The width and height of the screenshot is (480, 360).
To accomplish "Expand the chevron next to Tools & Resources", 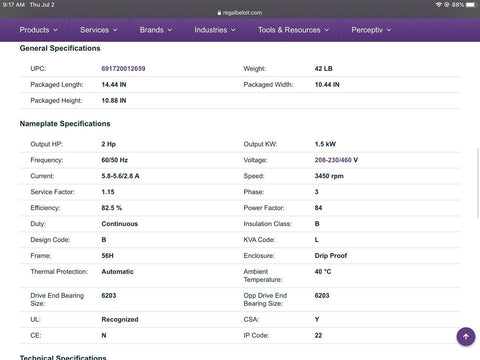I will [327, 30].
